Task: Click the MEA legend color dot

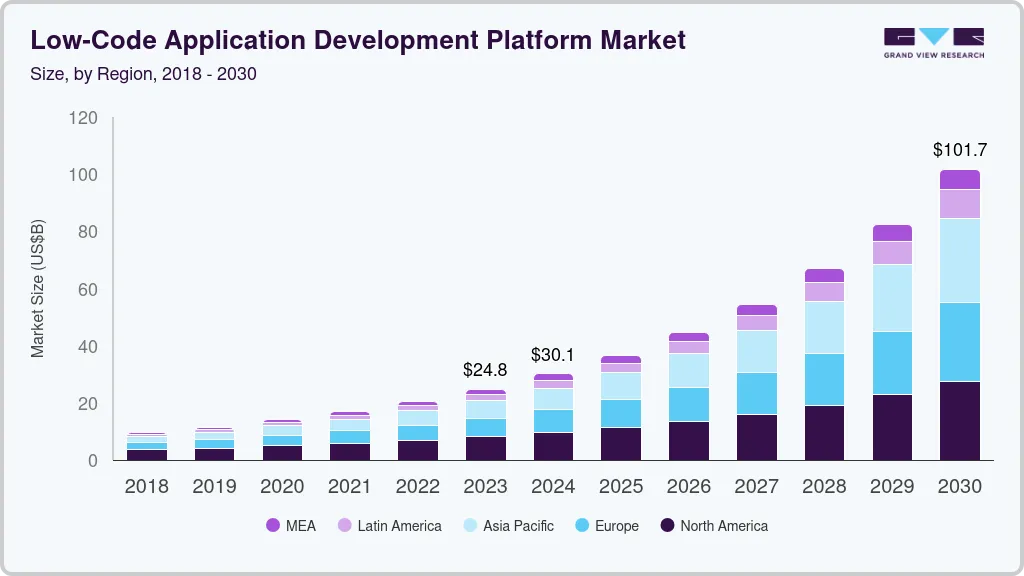Action: click(273, 525)
